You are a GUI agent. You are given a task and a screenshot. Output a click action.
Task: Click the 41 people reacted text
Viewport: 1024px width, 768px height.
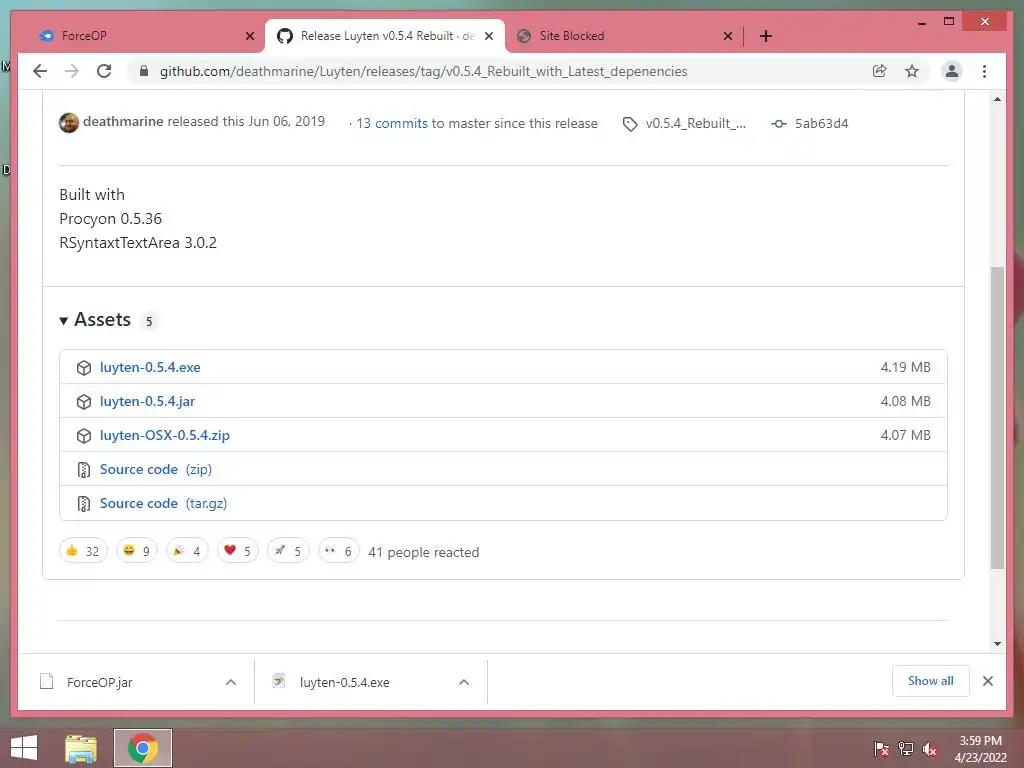pos(424,552)
